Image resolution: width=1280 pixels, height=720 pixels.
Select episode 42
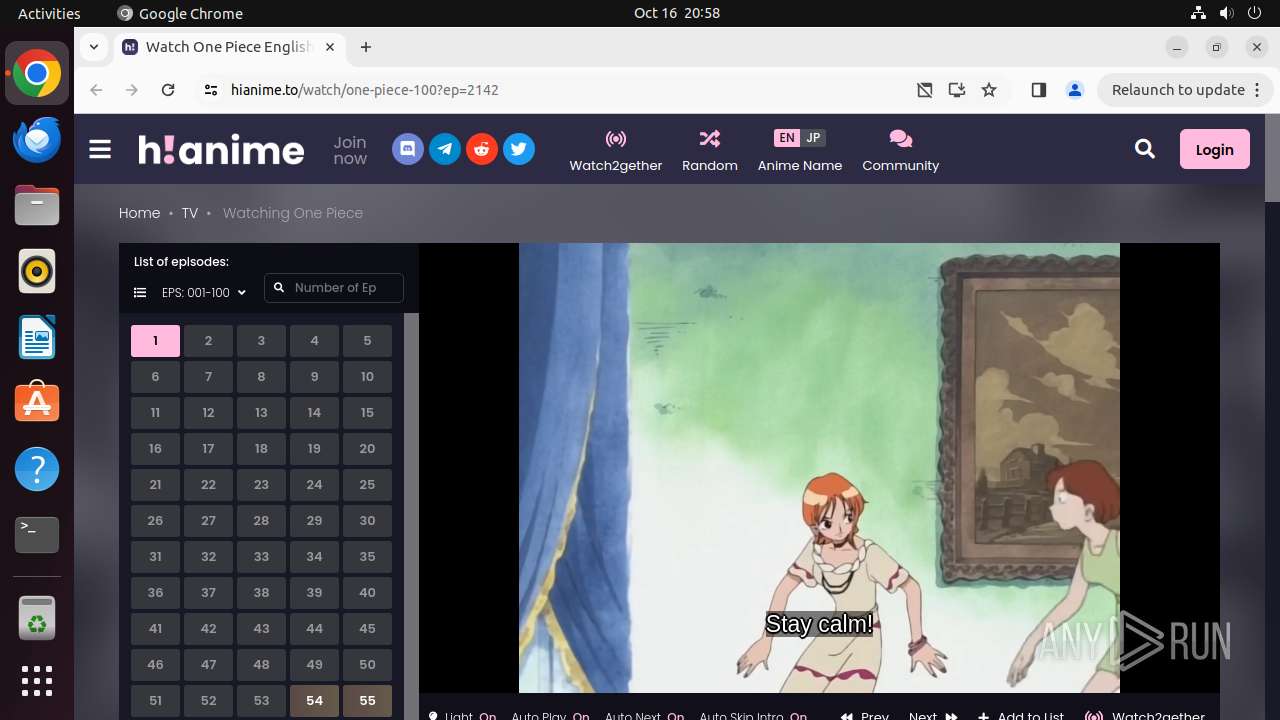208,629
